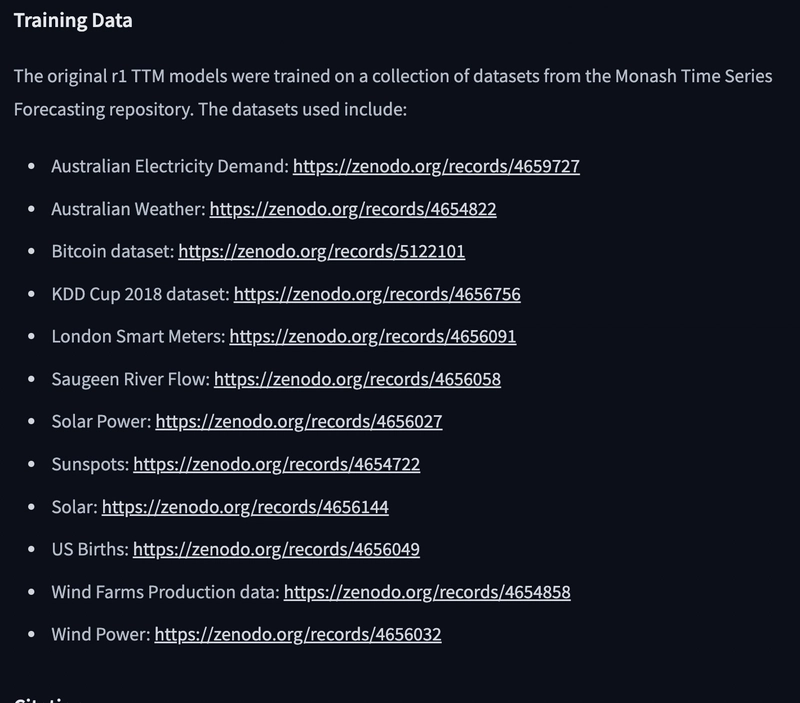800x703 pixels.
Task: Click the Saugeen River Flow label text
Action: pyautogui.click(x=131, y=380)
